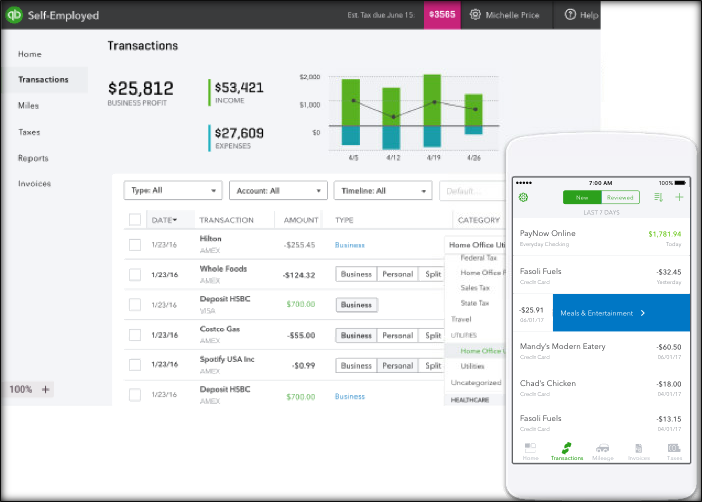Image resolution: width=702 pixels, height=502 pixels.
Task: Switch phone view to New toggle
Action: (x=582, y=197)
